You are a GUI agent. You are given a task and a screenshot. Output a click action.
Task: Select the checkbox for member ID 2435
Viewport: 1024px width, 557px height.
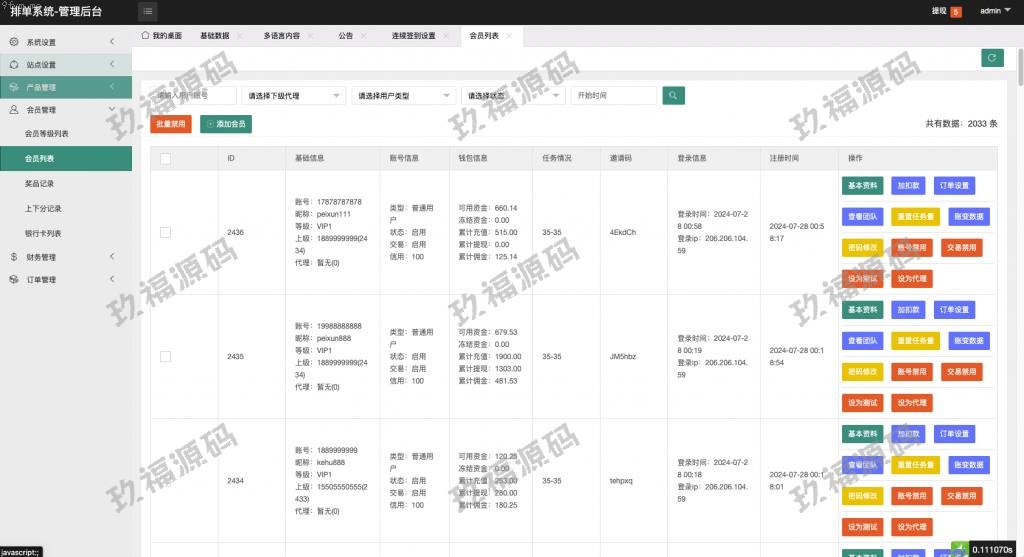pos(165,356)
